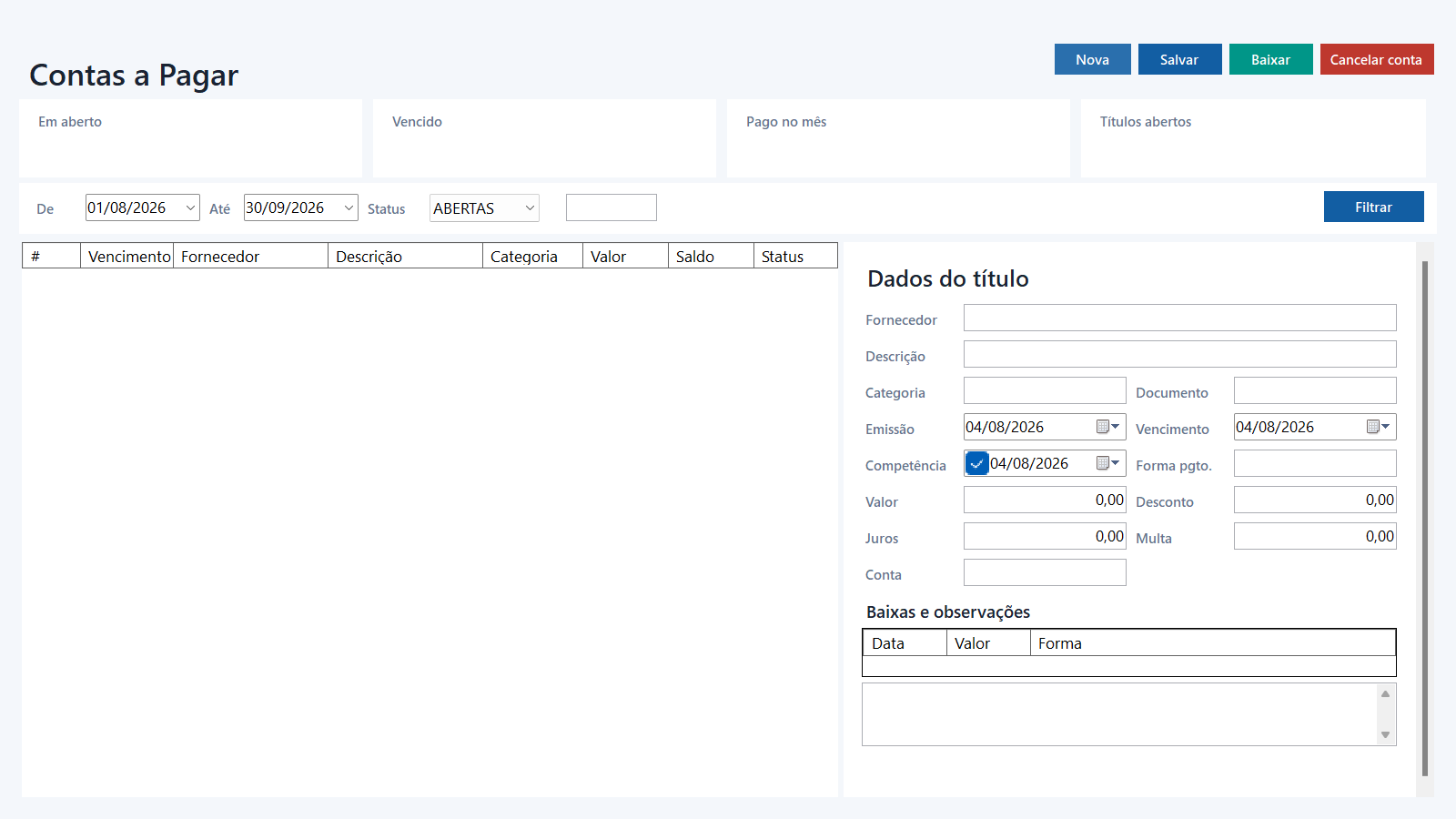Image resolution: width=1456 pixels, height=819 pixels.
Task: Click the Data column header in Baixas table
Action: 905,642
